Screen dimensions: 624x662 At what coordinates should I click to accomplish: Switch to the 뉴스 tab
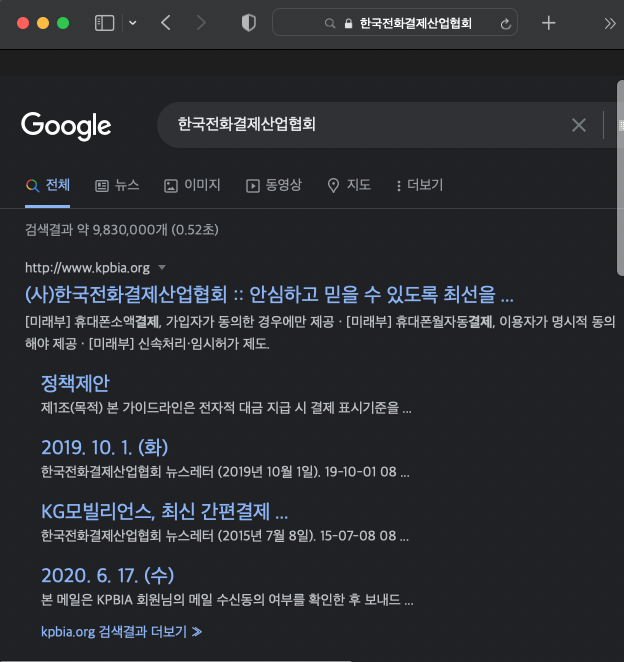pyautogui.click(x=117, y=185)
